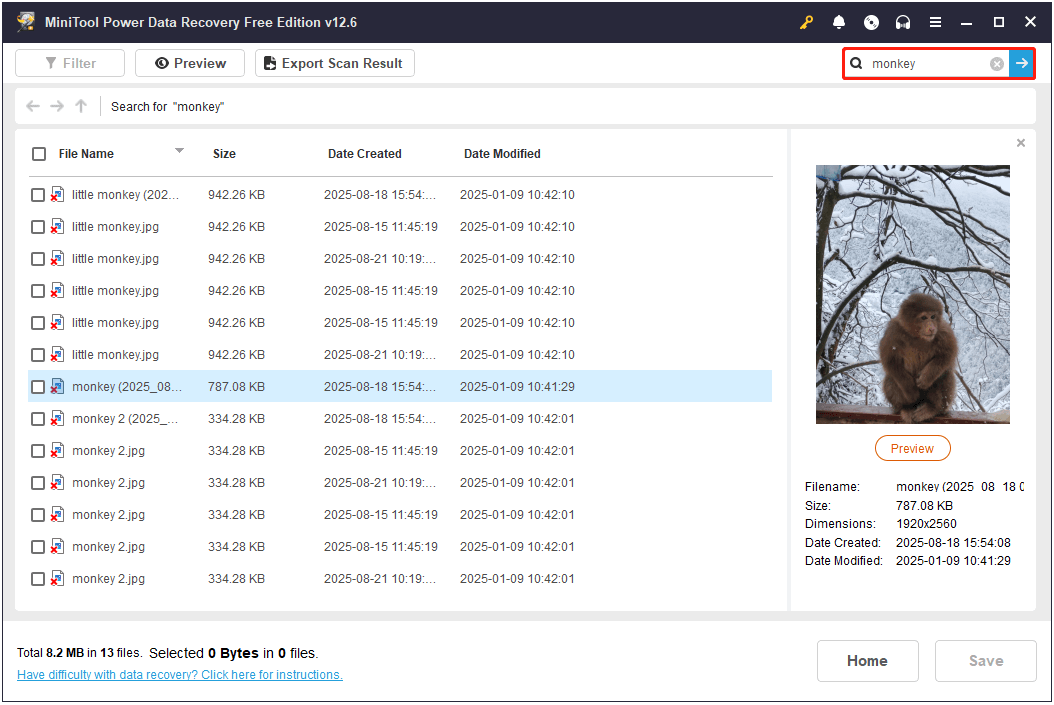Check the checkbox for little monkey.jpg
1054x705 pixels.
(x=37, y=226)
